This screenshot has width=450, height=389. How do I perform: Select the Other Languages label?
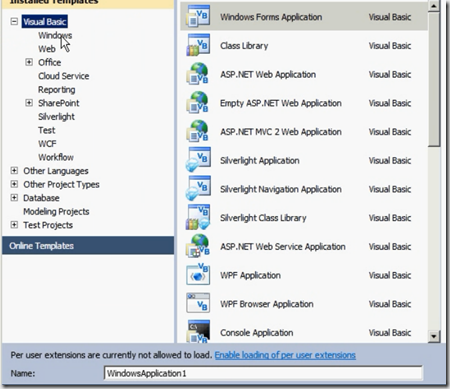[x=56, y=171]
